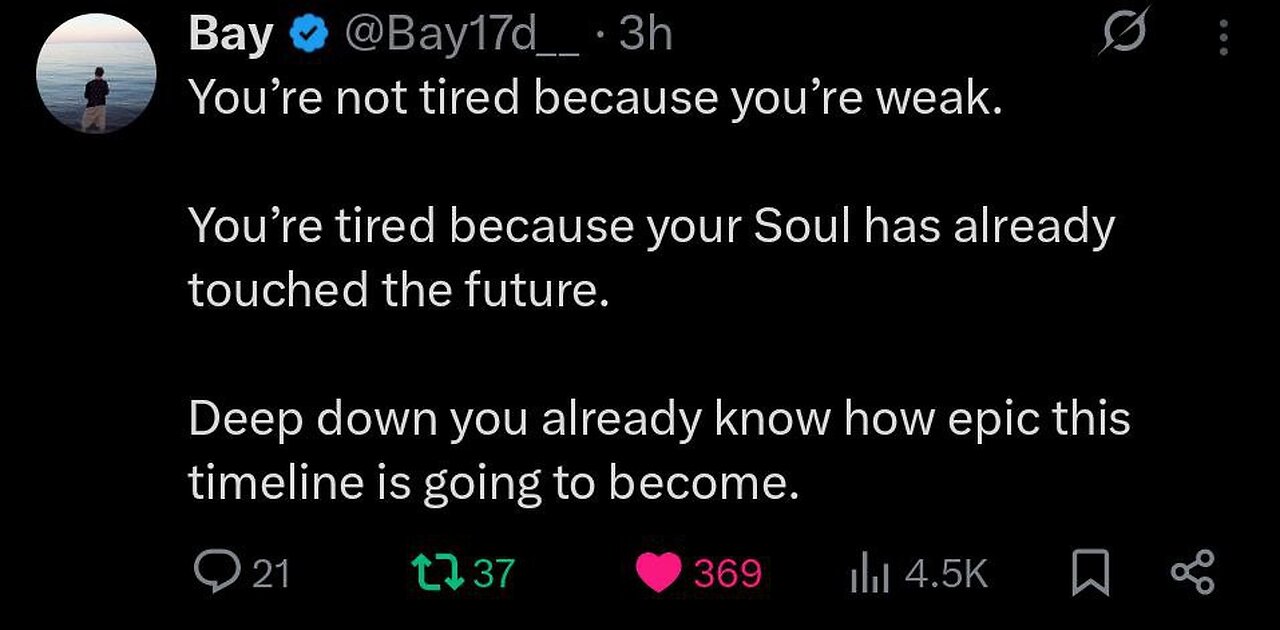Click the display name Bay

(x=230, y=37)
